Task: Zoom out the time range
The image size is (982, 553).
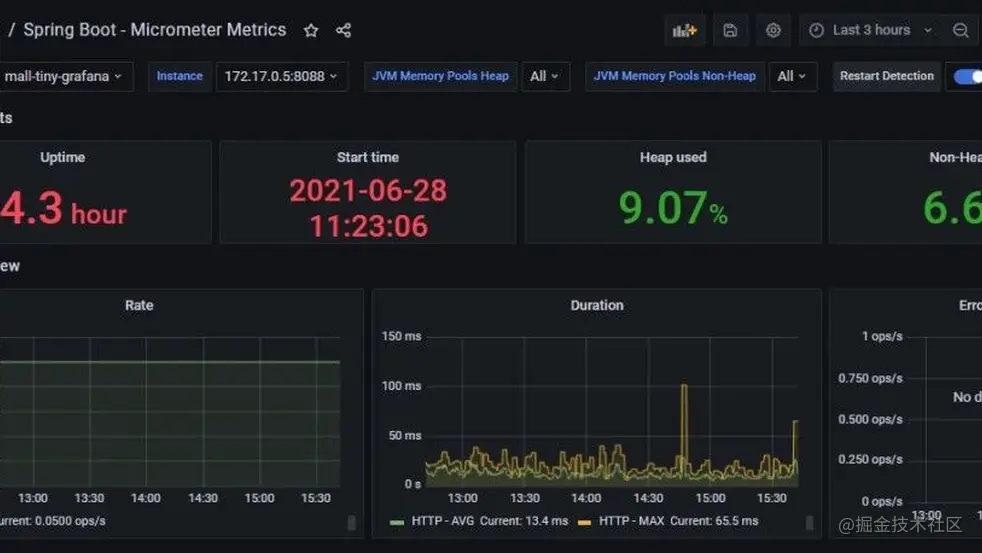Action: [960, 30]
